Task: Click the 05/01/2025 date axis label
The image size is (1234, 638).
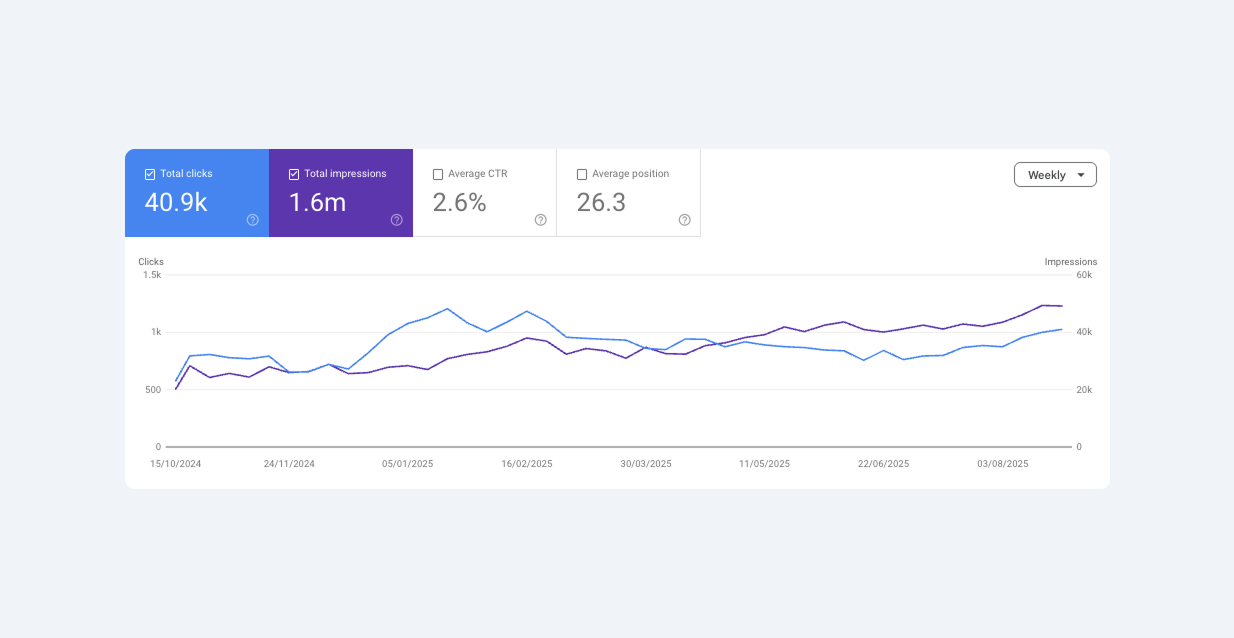Action: pyautogui.click(x=408, y=464)
